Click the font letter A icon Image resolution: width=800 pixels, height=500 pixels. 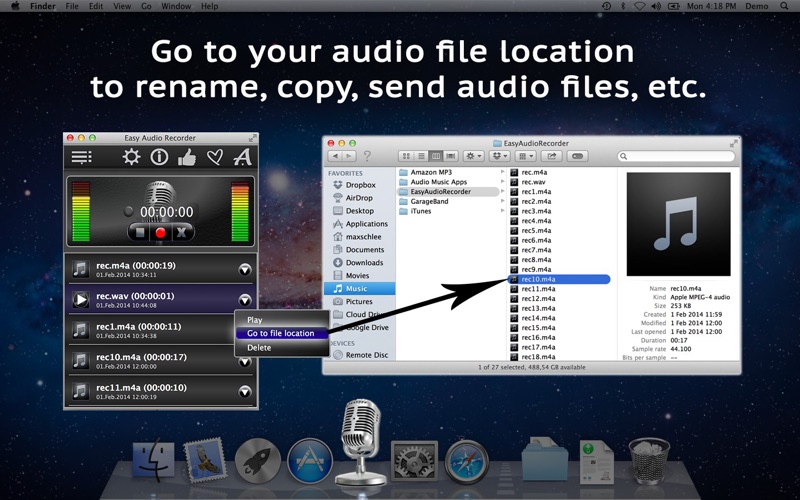242,157
